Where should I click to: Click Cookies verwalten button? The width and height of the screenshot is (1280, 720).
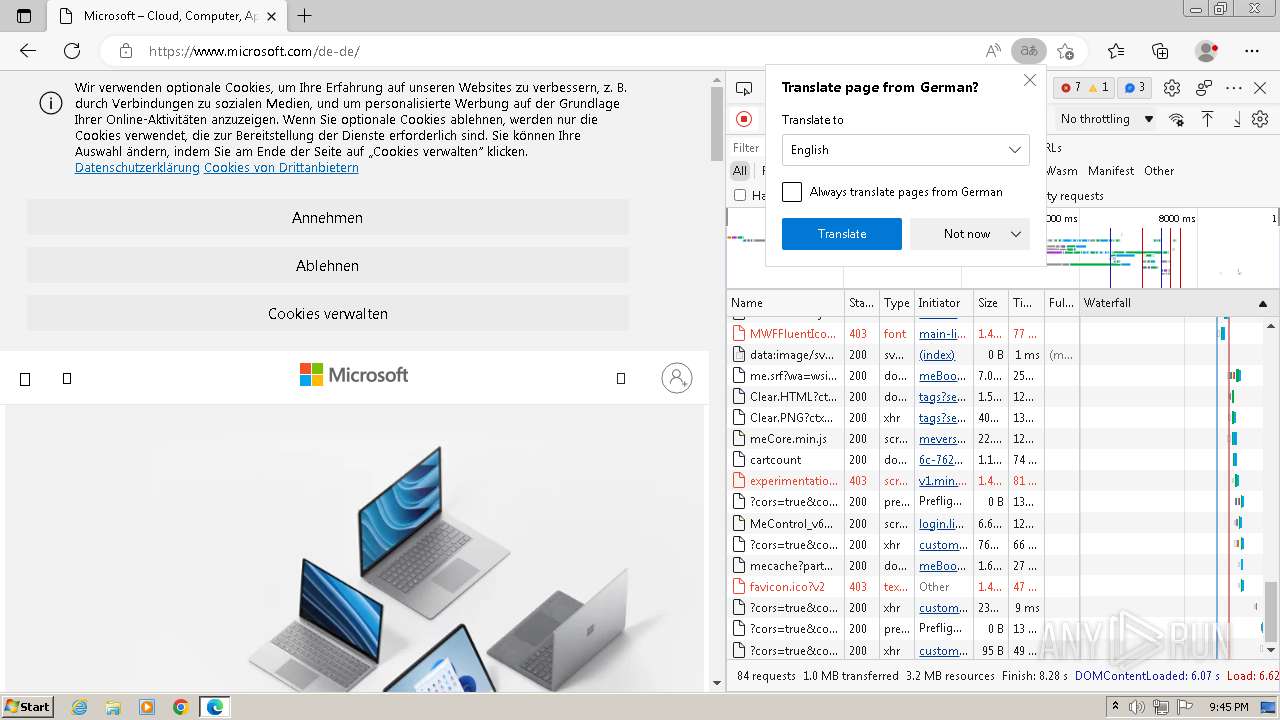click(x=328, y=314)
